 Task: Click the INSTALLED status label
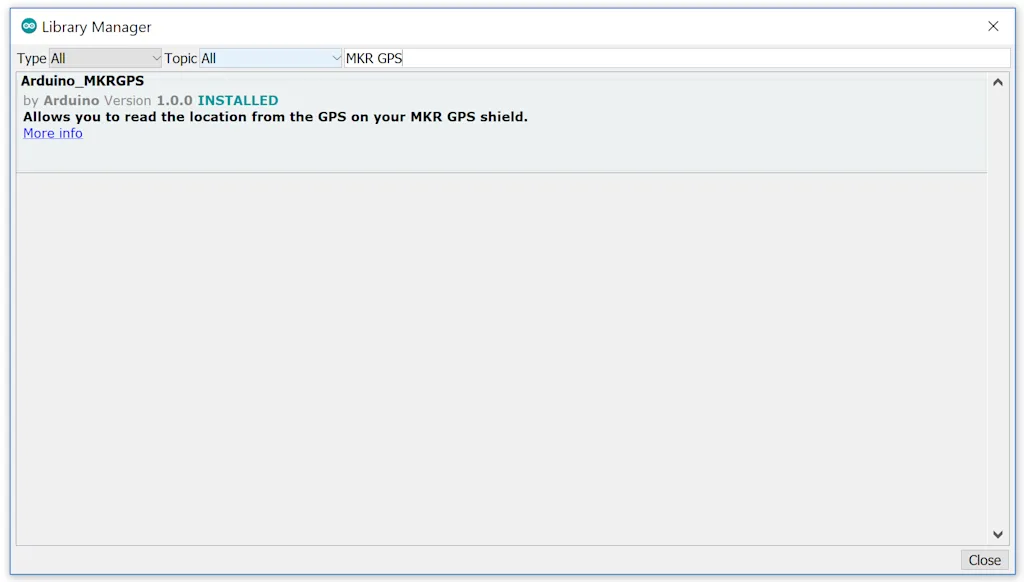(238, 101)
